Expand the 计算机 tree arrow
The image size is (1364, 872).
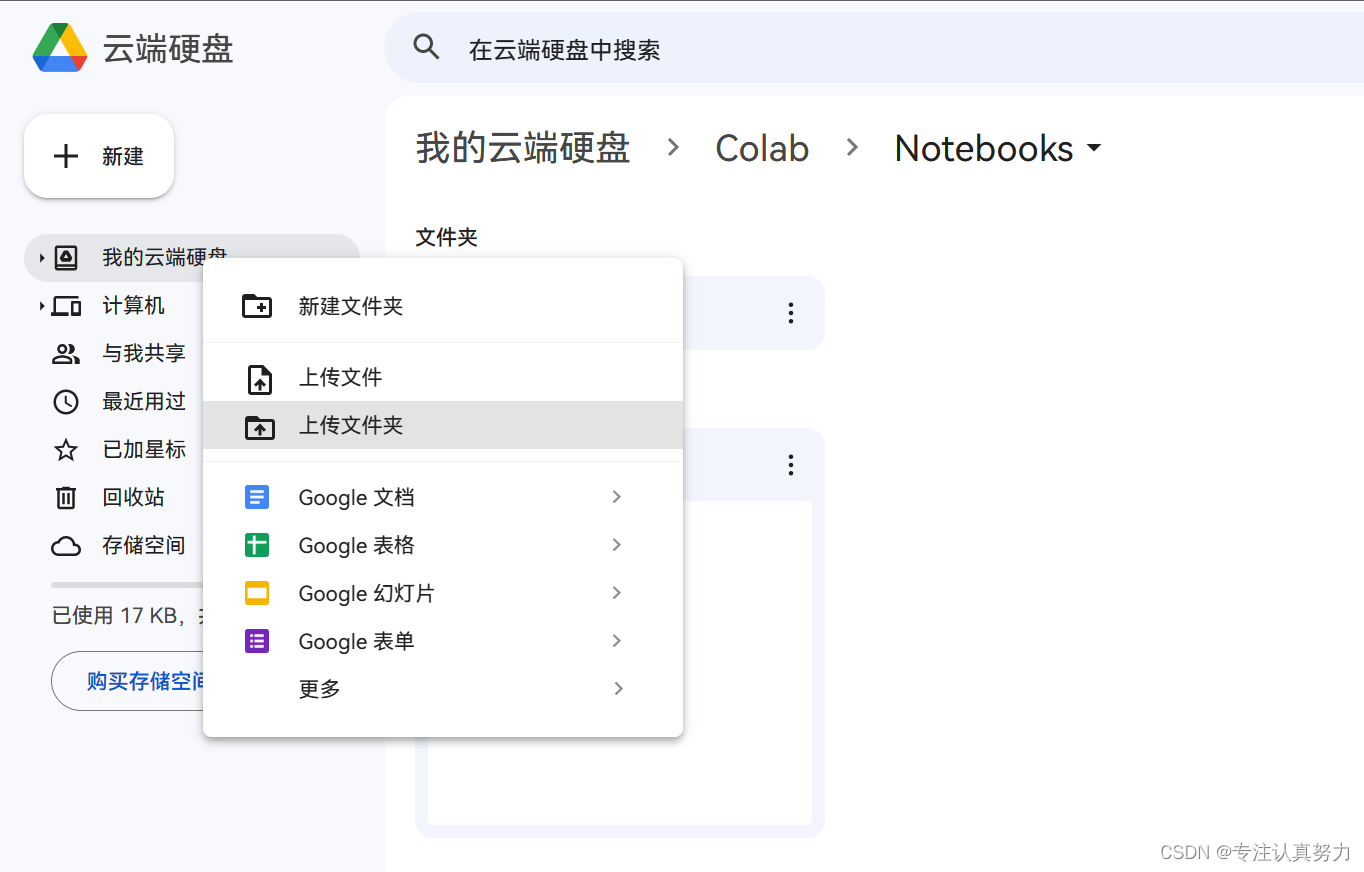tap(42, 306)
